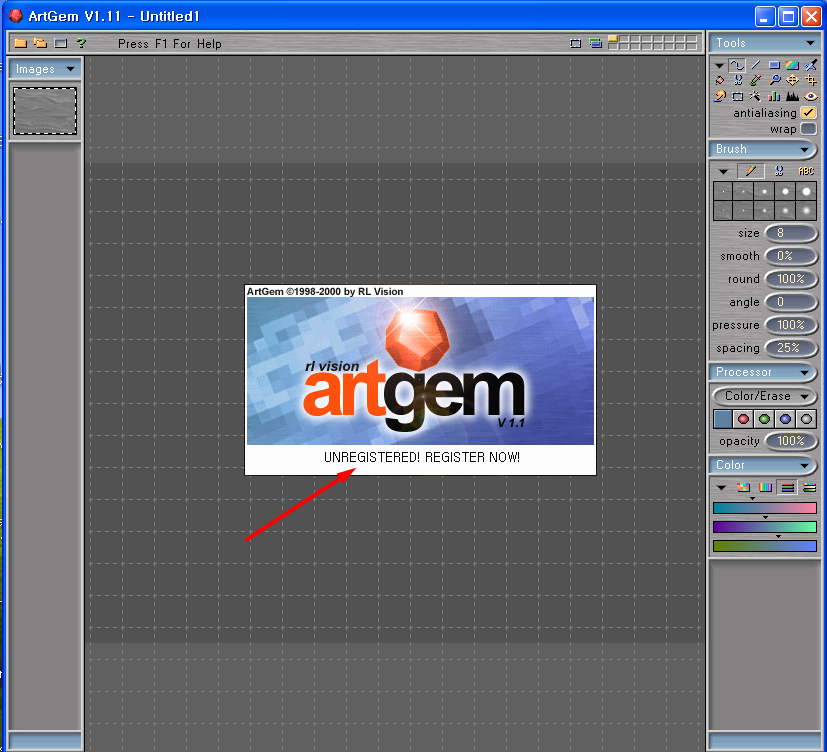The width and height of the screenshot is (827, 752).
Task: Click the UNREGISTERED! REGISTER NOW! text
Action: pos(421,457)
